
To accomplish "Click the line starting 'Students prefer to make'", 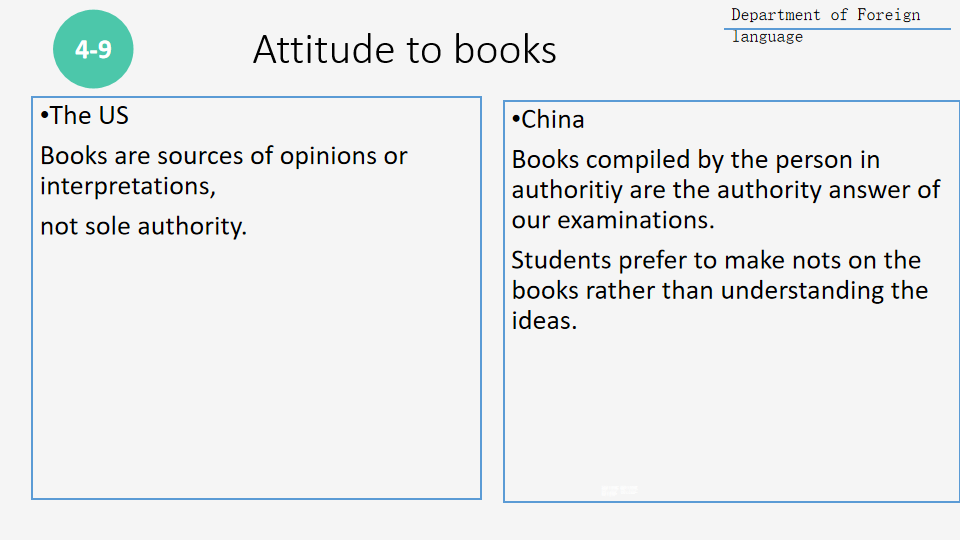I will point(716,261).
